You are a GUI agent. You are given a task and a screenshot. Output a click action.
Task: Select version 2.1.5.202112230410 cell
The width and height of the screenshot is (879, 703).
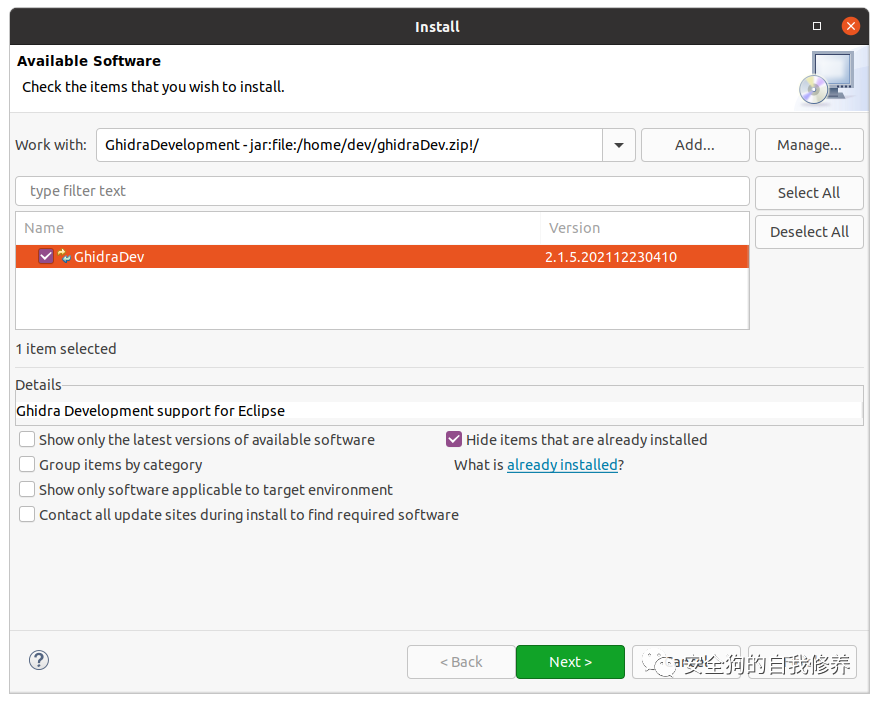(x=611, y=257)
